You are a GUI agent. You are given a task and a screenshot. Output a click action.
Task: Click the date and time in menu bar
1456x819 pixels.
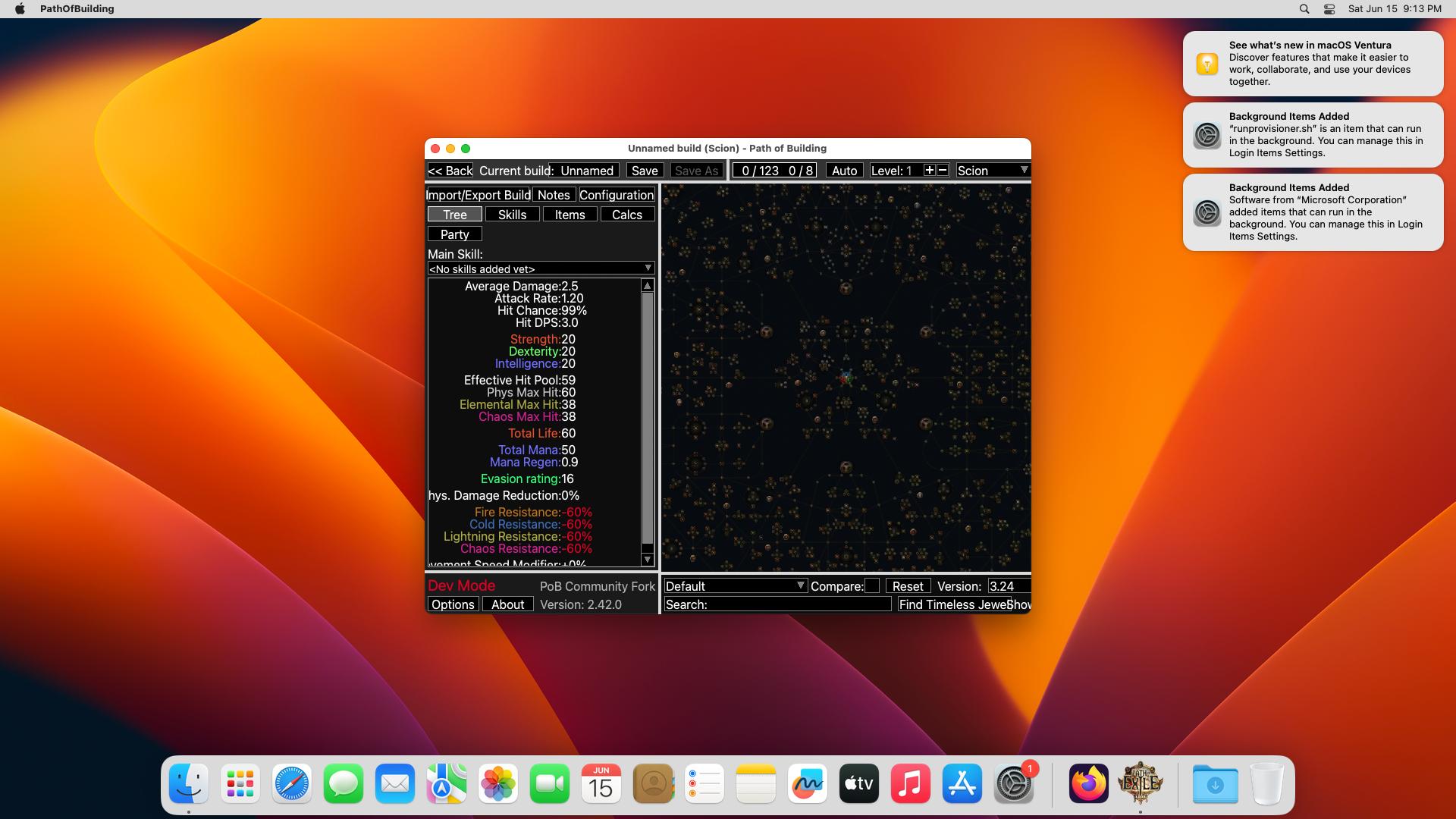[1395, 9]
